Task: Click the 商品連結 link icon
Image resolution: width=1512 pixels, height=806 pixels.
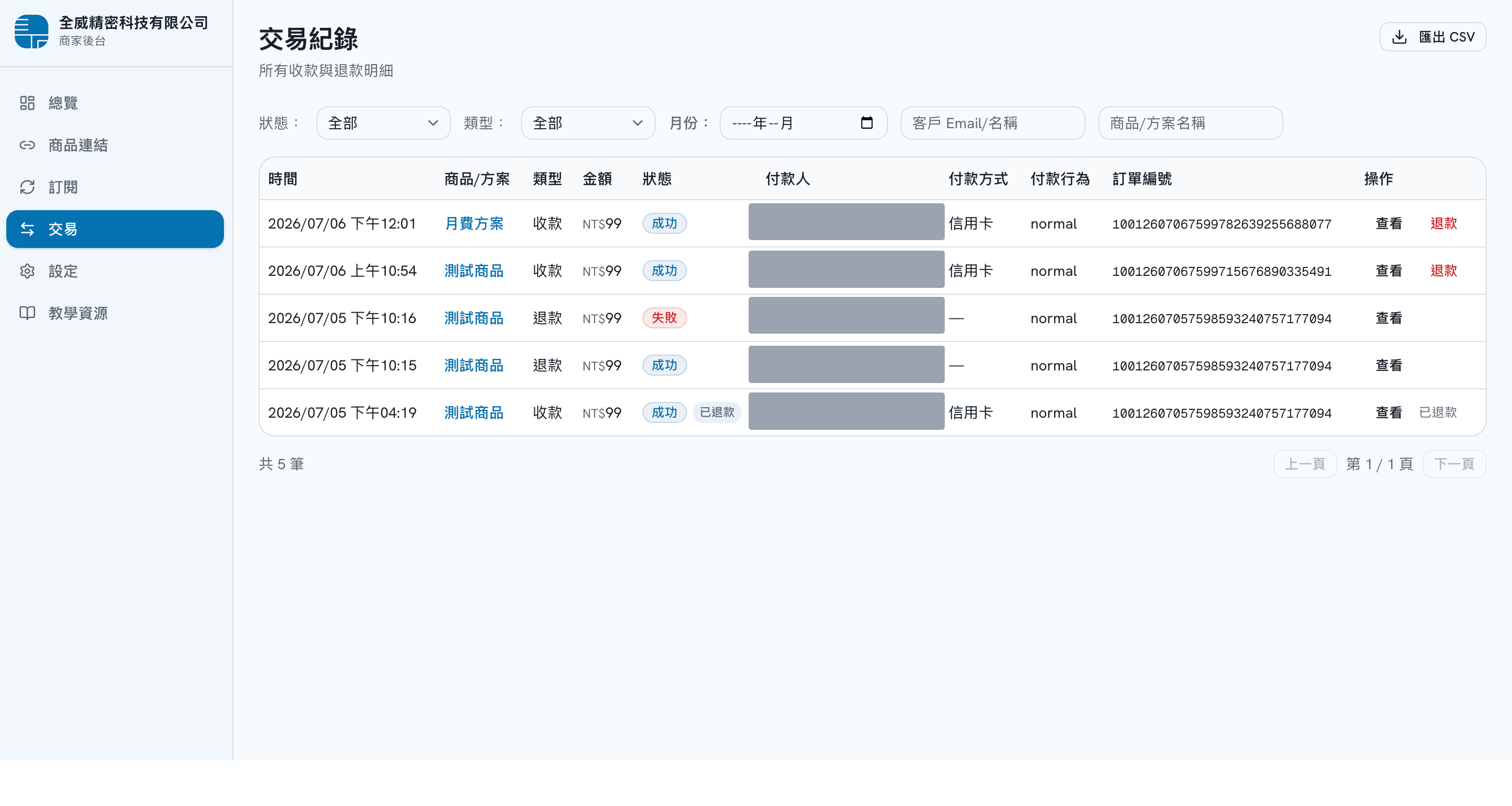Action: pos(27,145)
